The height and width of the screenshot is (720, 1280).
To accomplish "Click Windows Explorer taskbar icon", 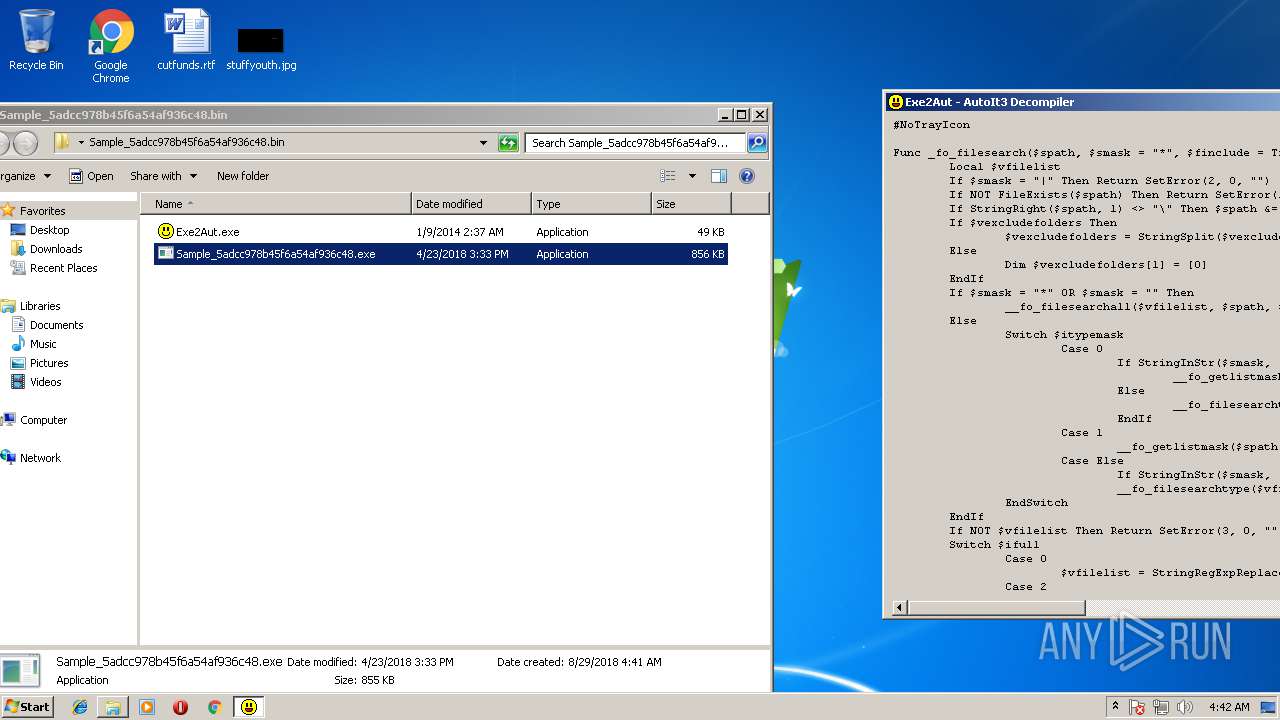I will pyautogui.click(x=113, y=707).
